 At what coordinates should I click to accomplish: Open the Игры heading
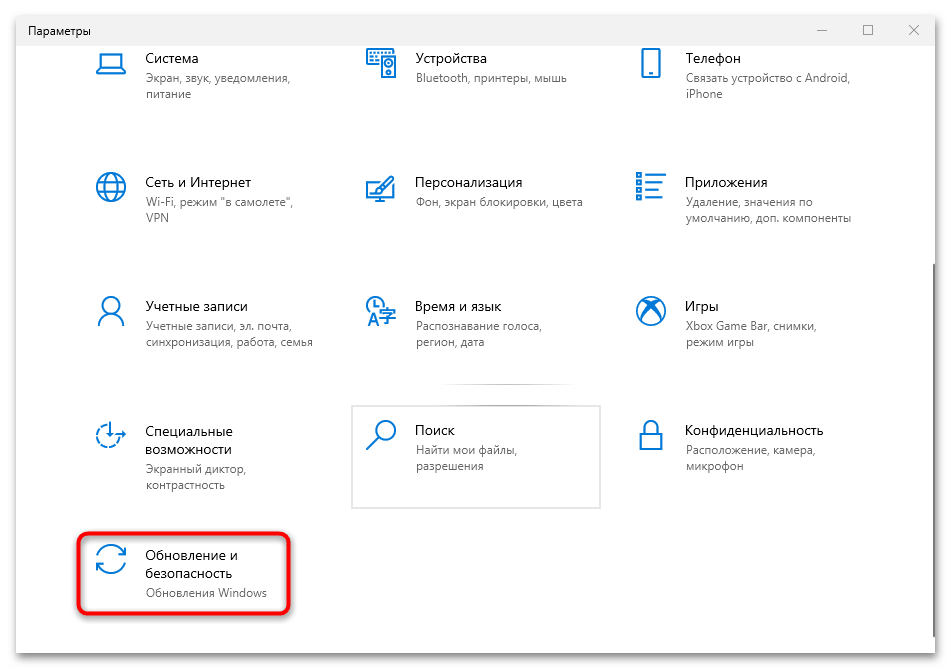click(702, 307)
